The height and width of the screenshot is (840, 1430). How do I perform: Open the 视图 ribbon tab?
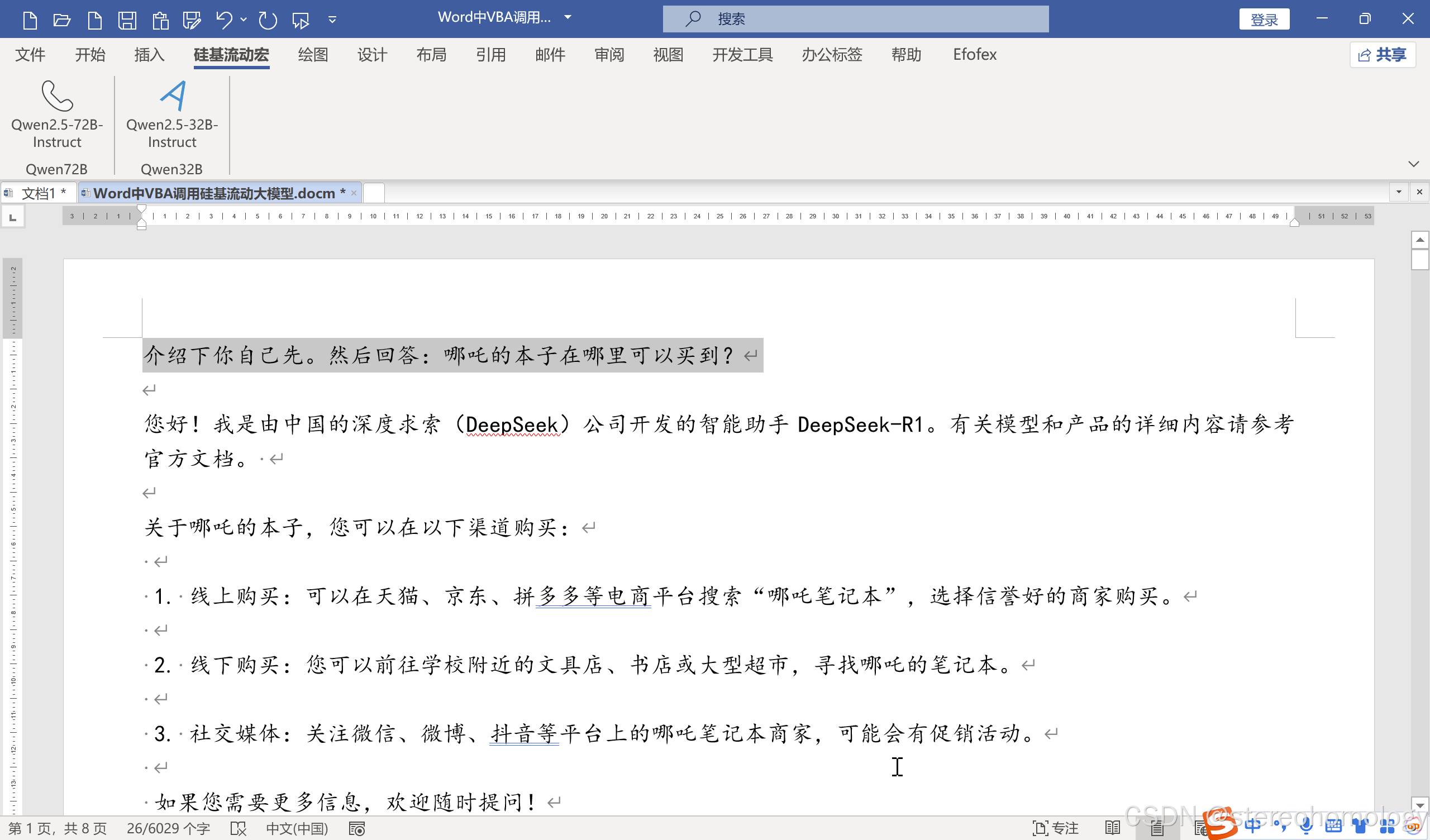[668, 55]
